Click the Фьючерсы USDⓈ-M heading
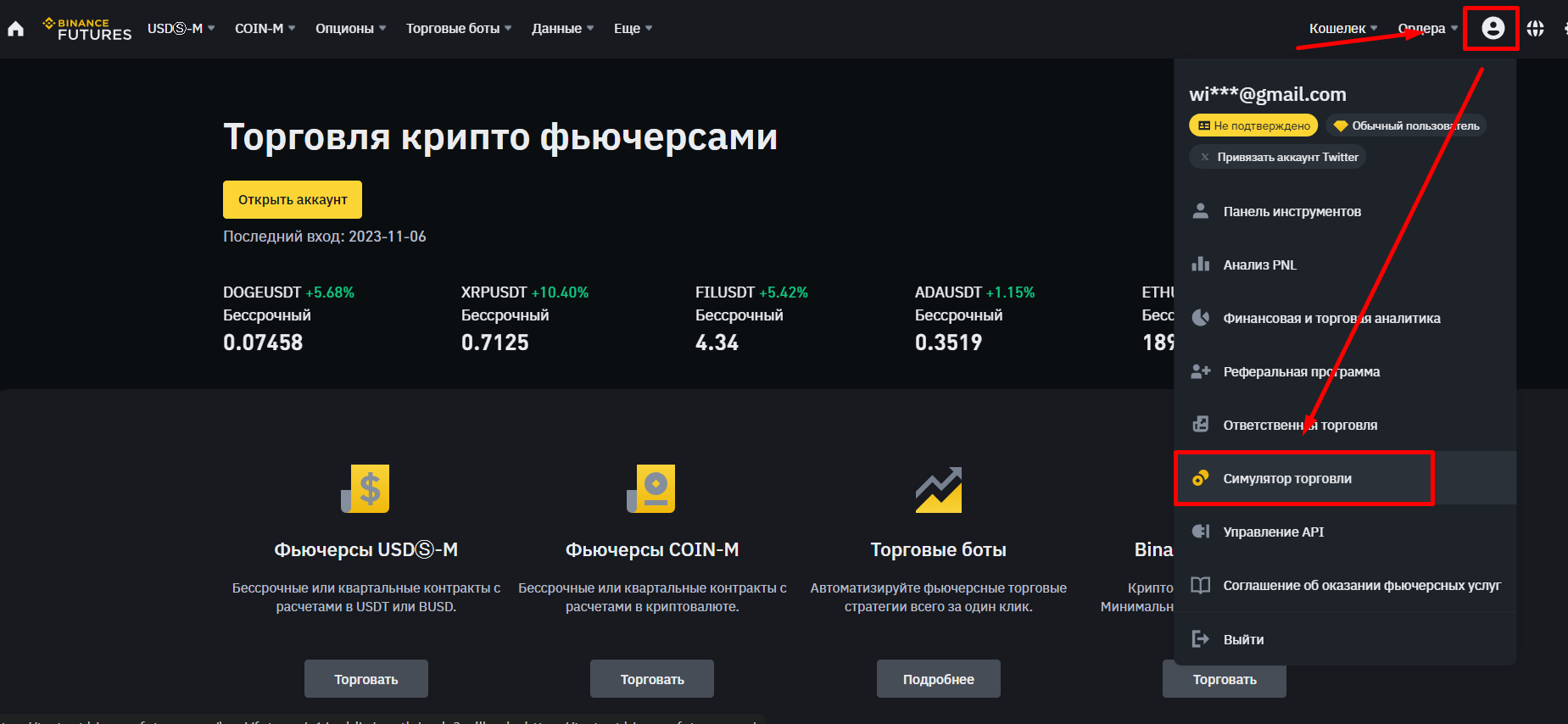Image resolution: width=1568 pixels, height=724 pixels. coord(366,549)
